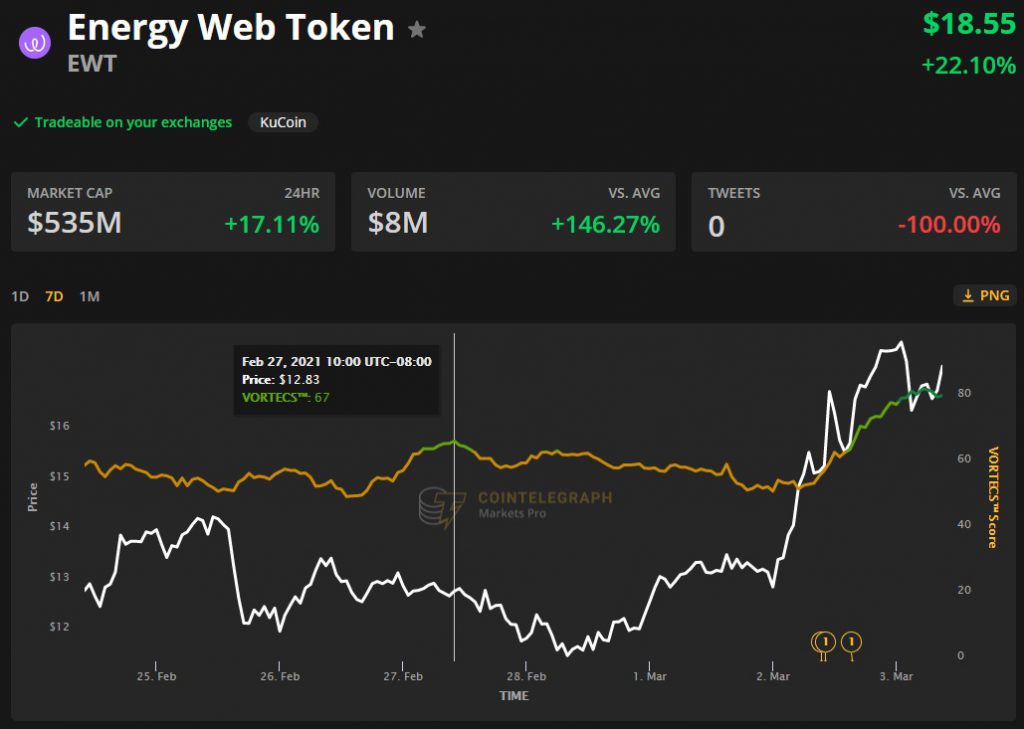Click the tooltip date Feb 27, 2021 10:00
Screen dimensions: 1024x729
click(x=336, y=361)
